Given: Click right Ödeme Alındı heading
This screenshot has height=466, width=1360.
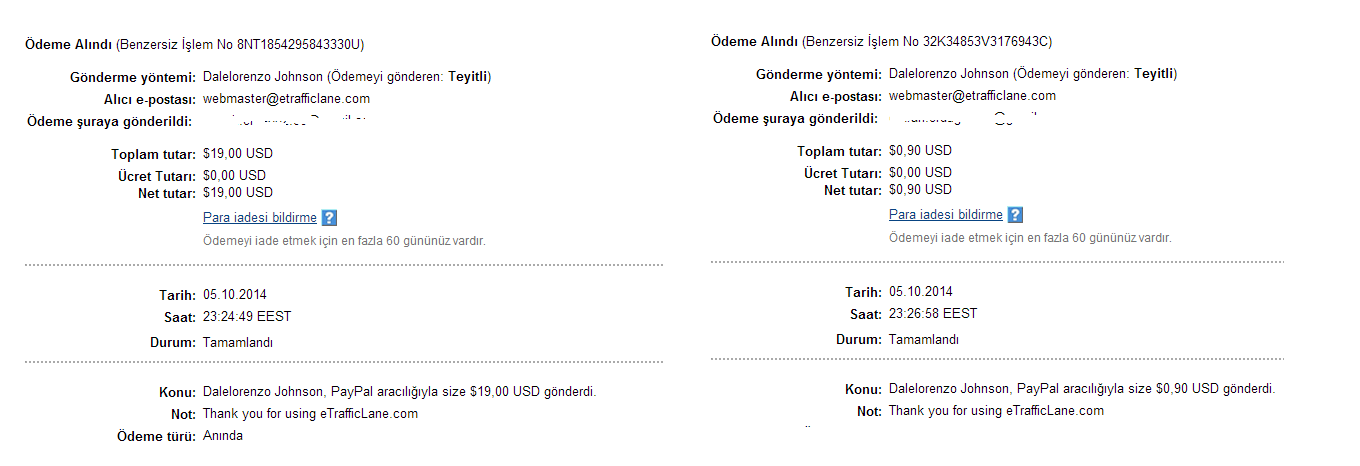Looking at the screenshot, I should [754, 42].
